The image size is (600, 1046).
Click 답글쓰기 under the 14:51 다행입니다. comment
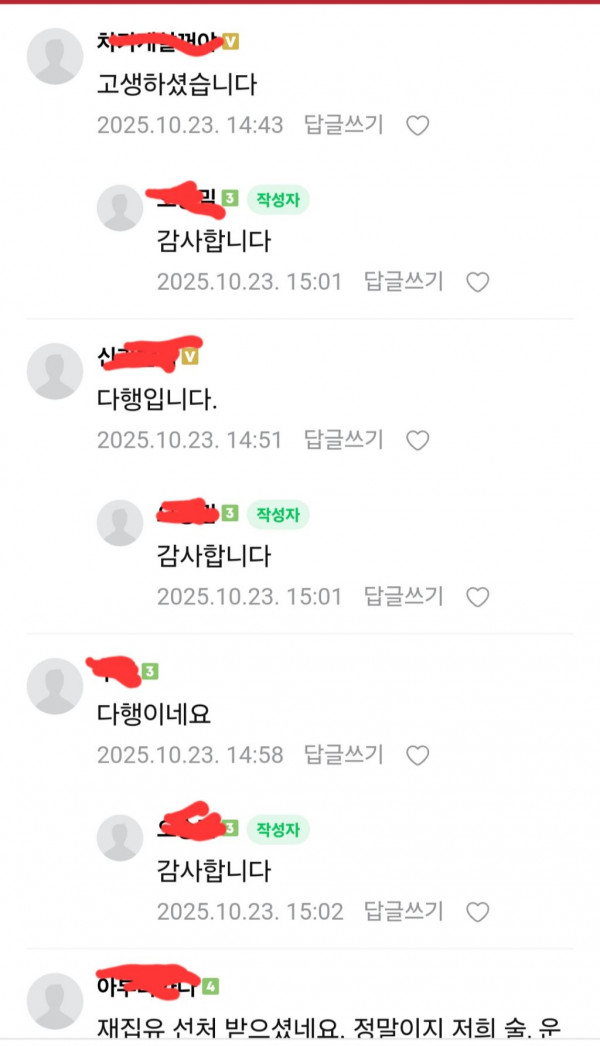[344, 440]
